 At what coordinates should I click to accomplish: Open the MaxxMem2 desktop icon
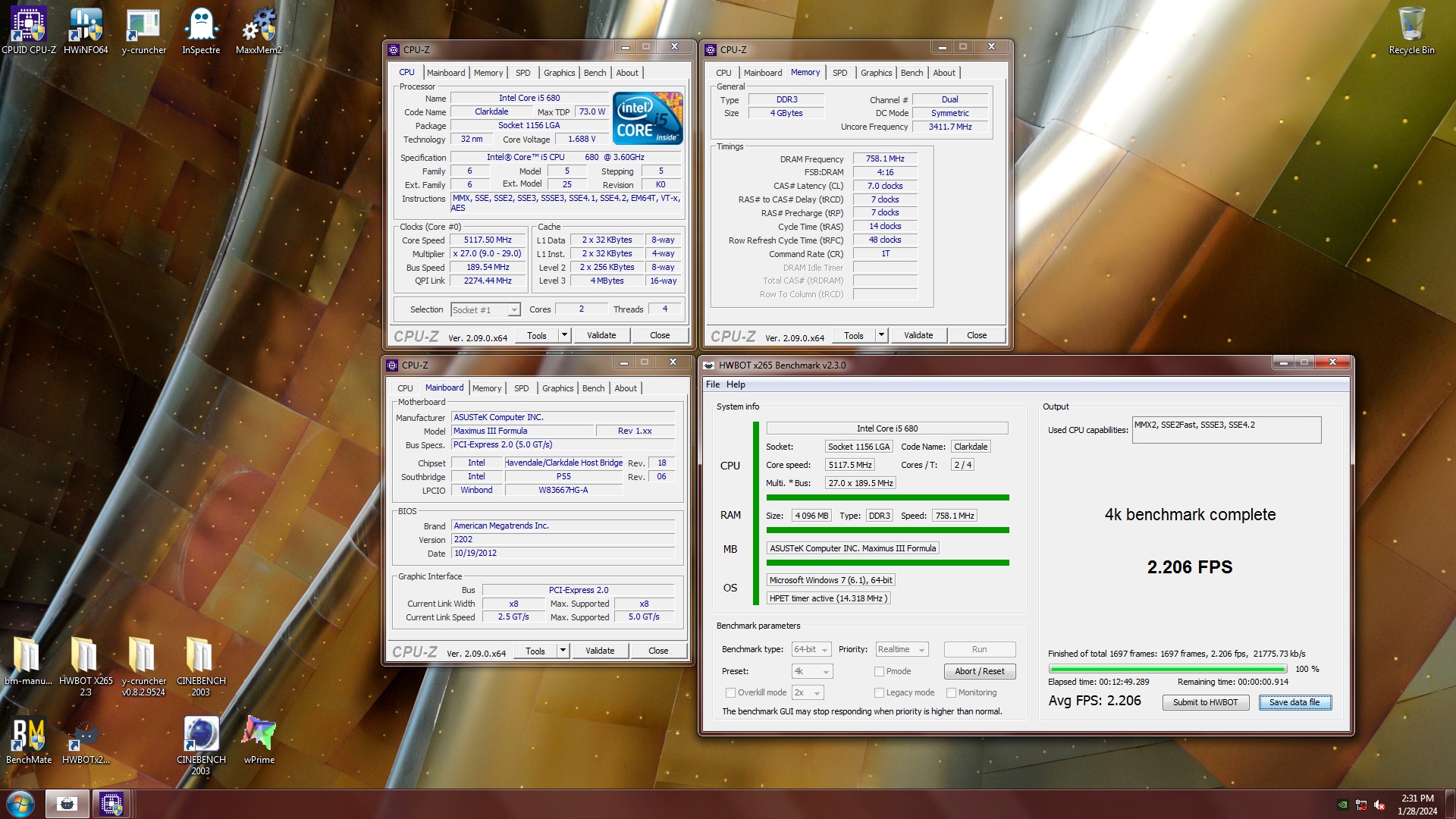pos(259,30)
